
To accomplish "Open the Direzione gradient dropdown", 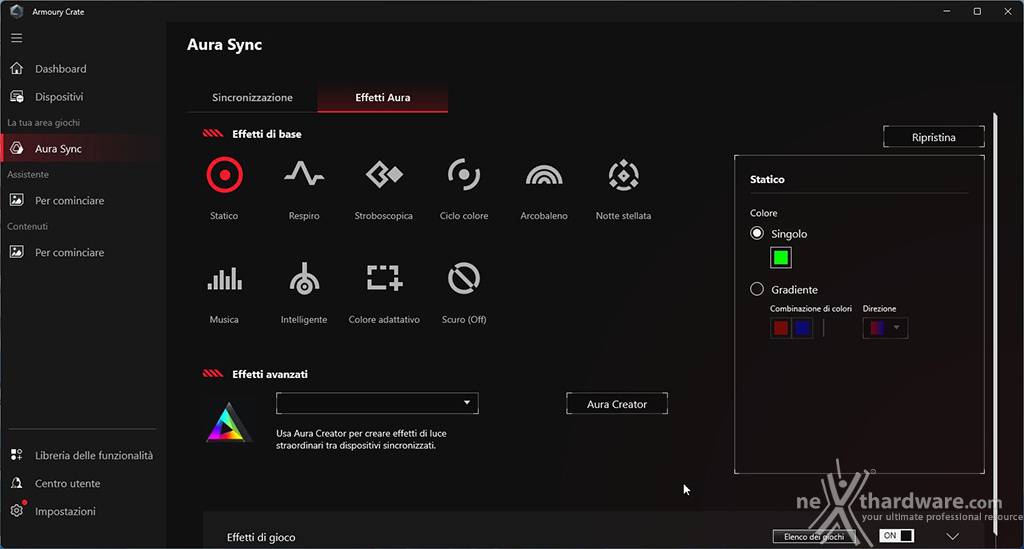I will [885, 328].
